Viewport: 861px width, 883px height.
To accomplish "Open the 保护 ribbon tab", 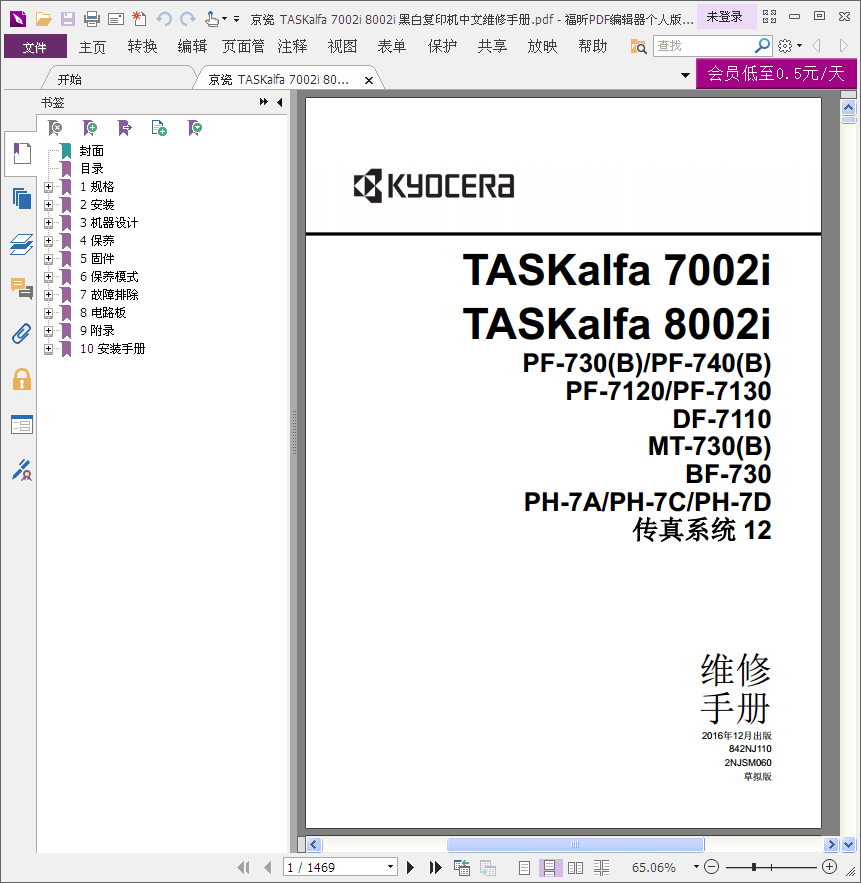I will [443, 46].
